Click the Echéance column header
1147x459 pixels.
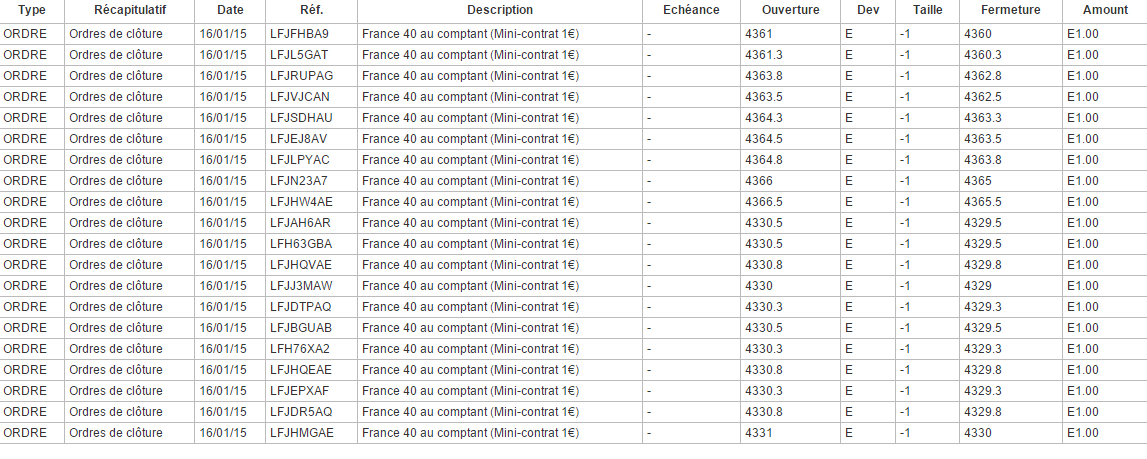(x=691, y=10)
